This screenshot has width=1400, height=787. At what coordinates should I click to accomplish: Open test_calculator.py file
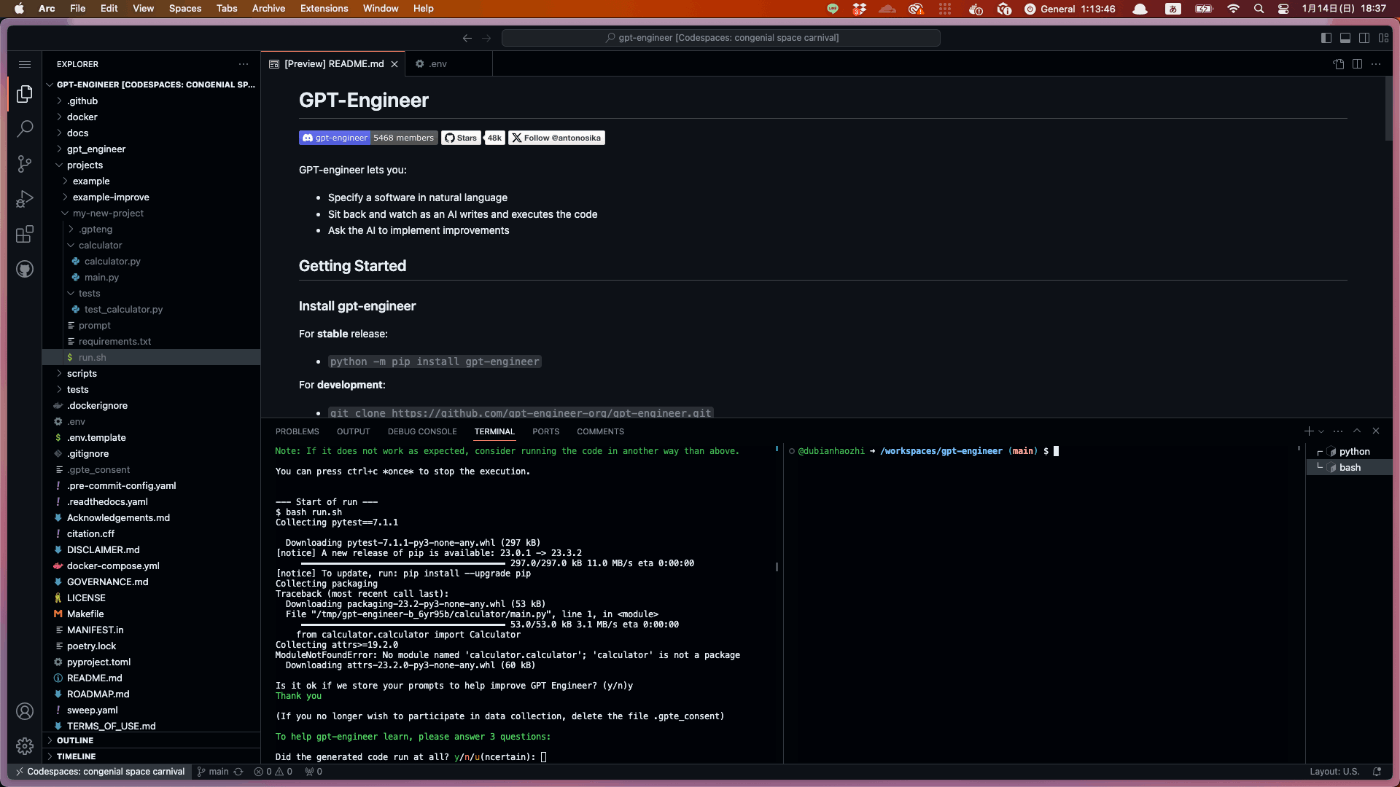(x=151, y=309)
